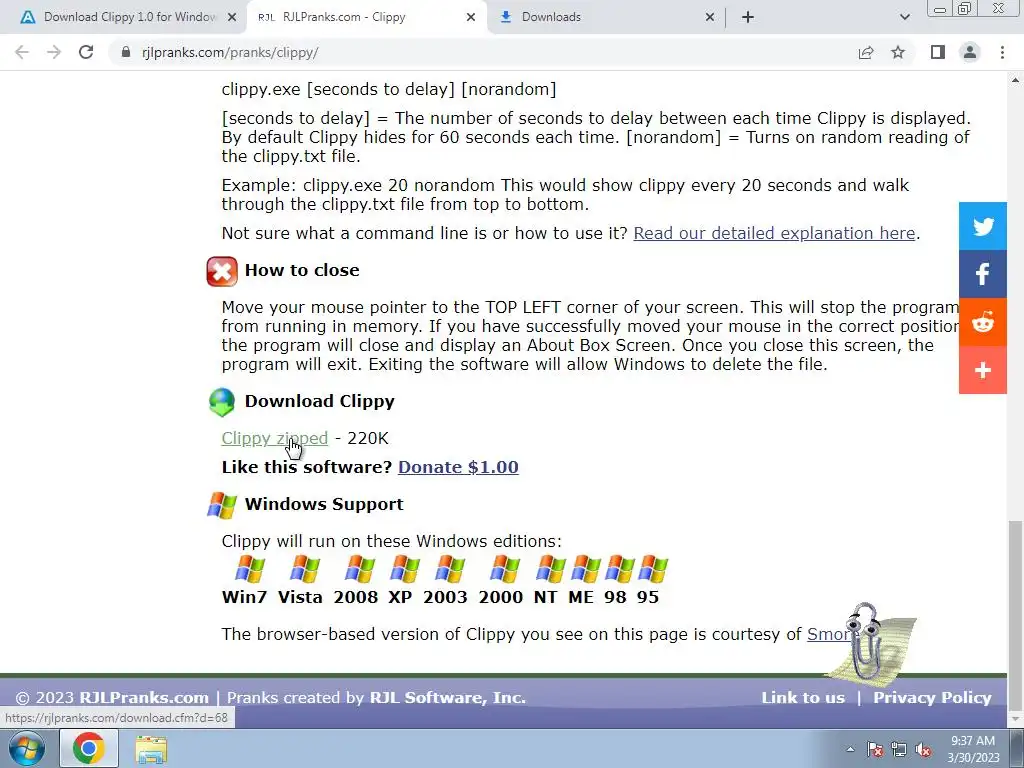This screenshot has width=1024, height=768.
Task: Click Windows logo above 98
Action: (619, 569)
